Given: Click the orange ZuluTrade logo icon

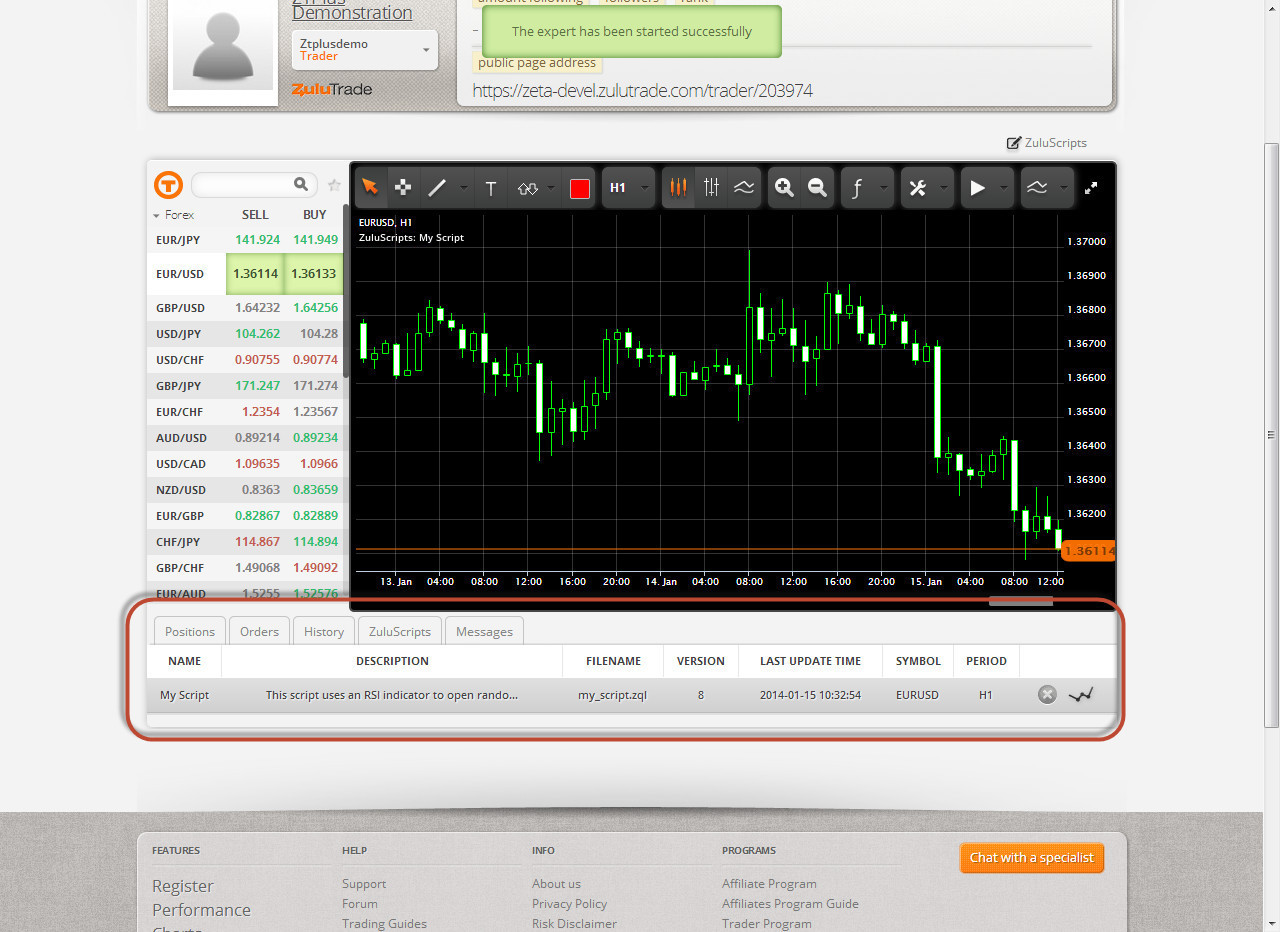Looking at the screenshot, I should coord(168,185).
